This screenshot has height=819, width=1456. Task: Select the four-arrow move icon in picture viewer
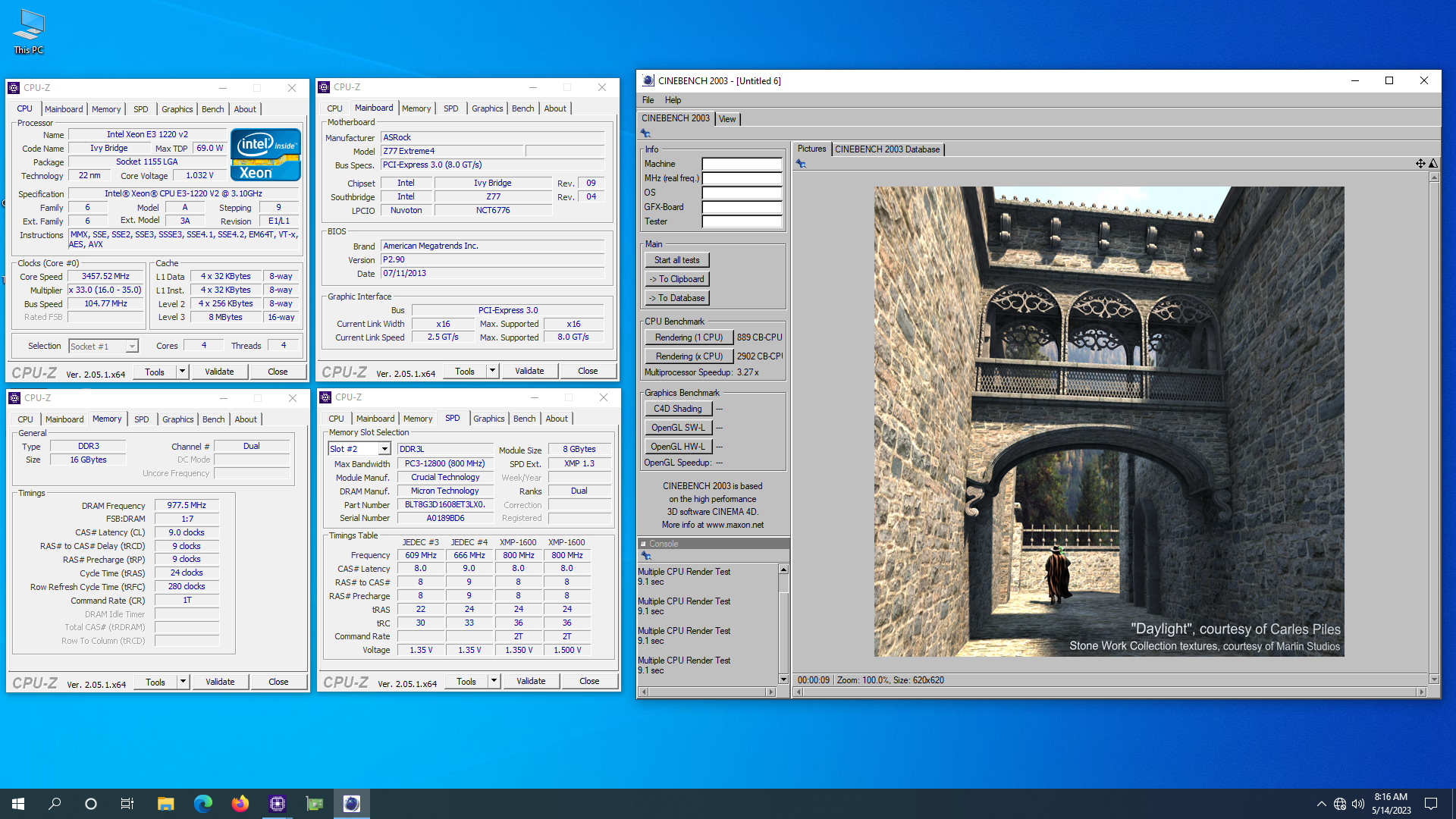click(x=1420, y=163)
